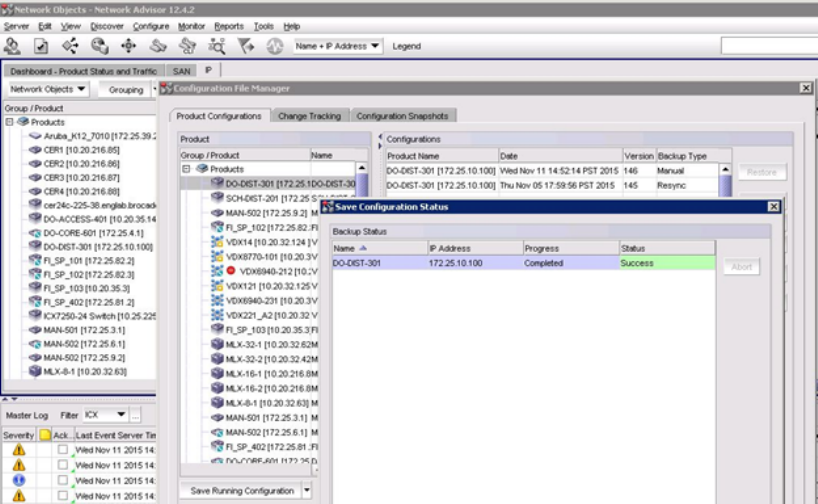Image resolution: width=818 pixels, height=504 pixels.
Task: Click the magnifier search toolbar icon
Action: point(216,46)
